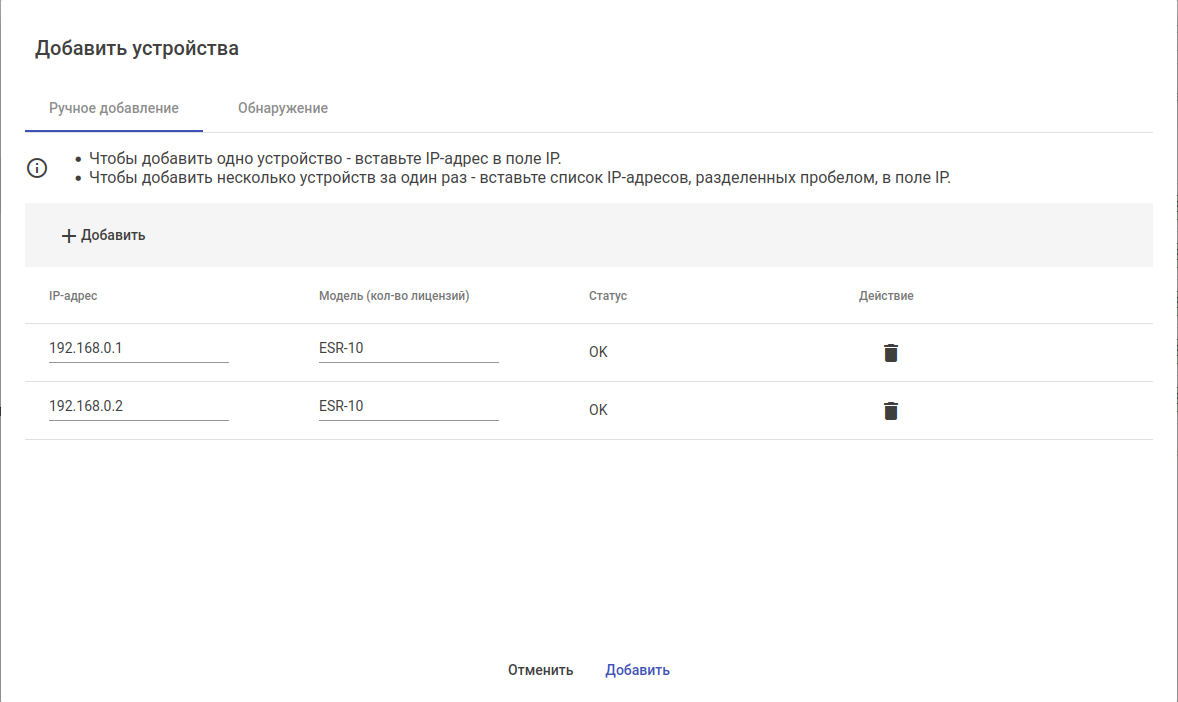This screenshot has height=702, width=1178.
Task: Click the OK status for 192.168.0.1
Action: click(598, 352)
